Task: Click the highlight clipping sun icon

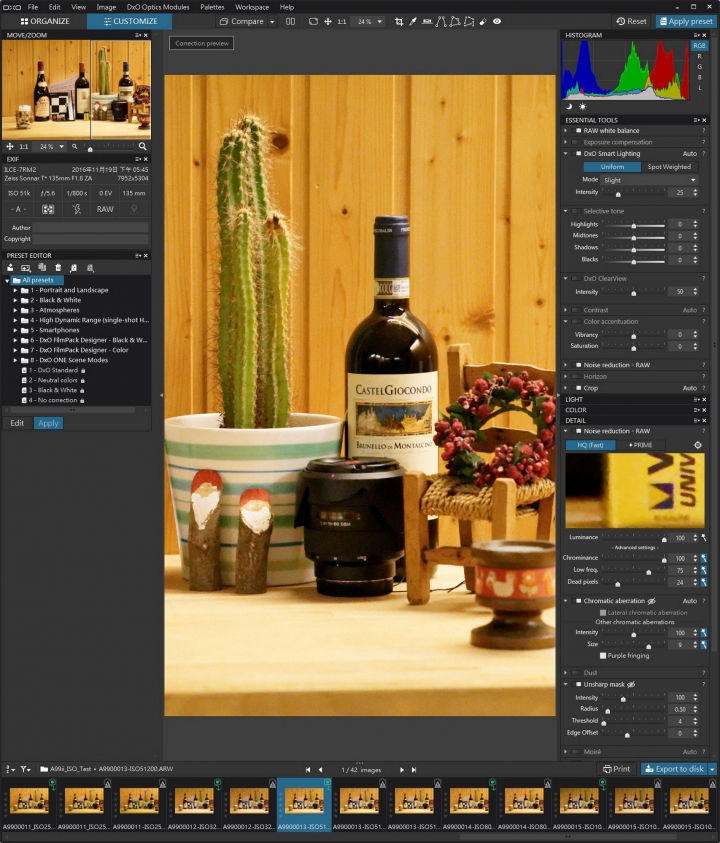Action: (582, 106)
